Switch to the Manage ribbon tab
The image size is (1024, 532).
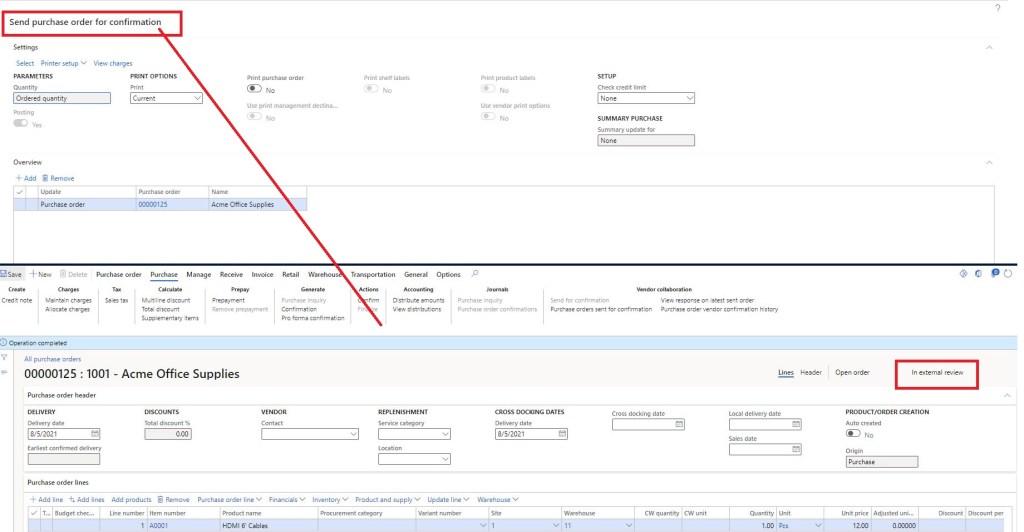click(x=198, y=274)
